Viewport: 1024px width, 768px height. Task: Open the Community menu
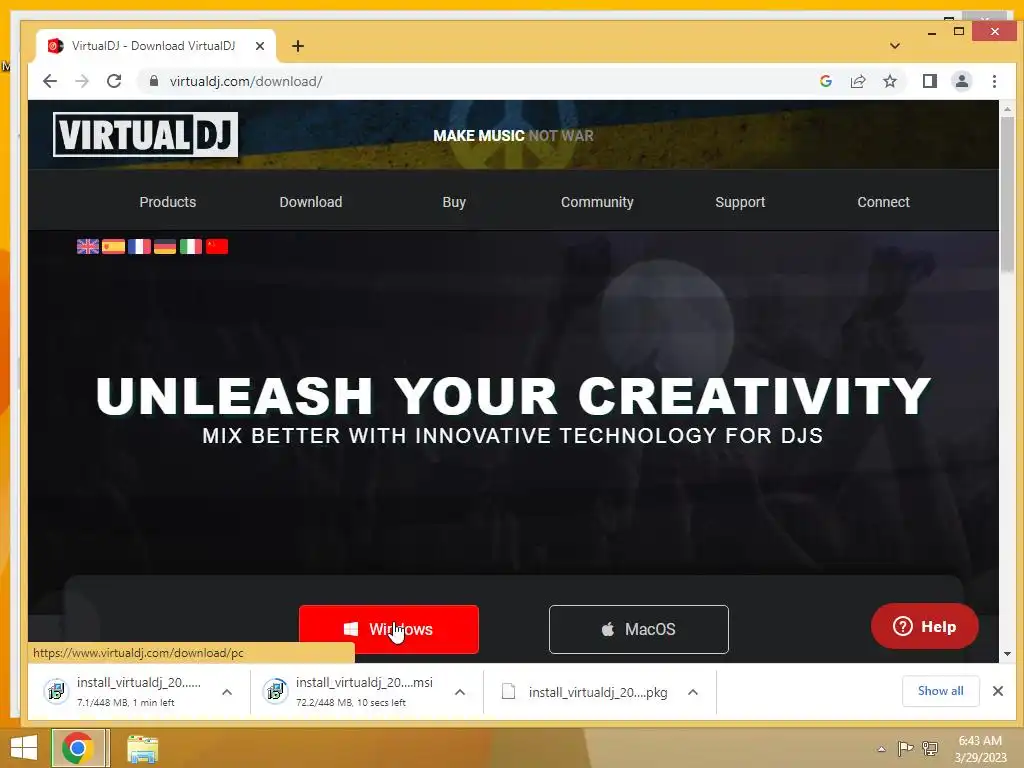(597, 202)
